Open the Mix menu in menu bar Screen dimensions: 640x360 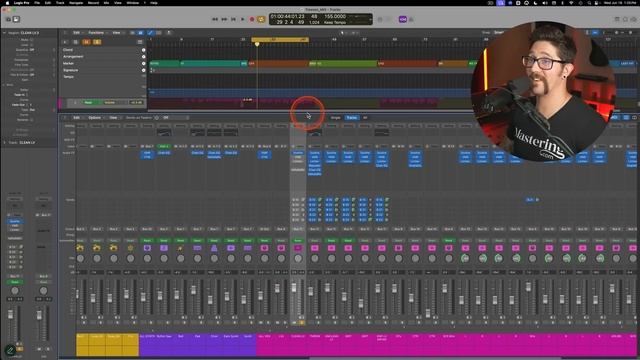point(107,2)
